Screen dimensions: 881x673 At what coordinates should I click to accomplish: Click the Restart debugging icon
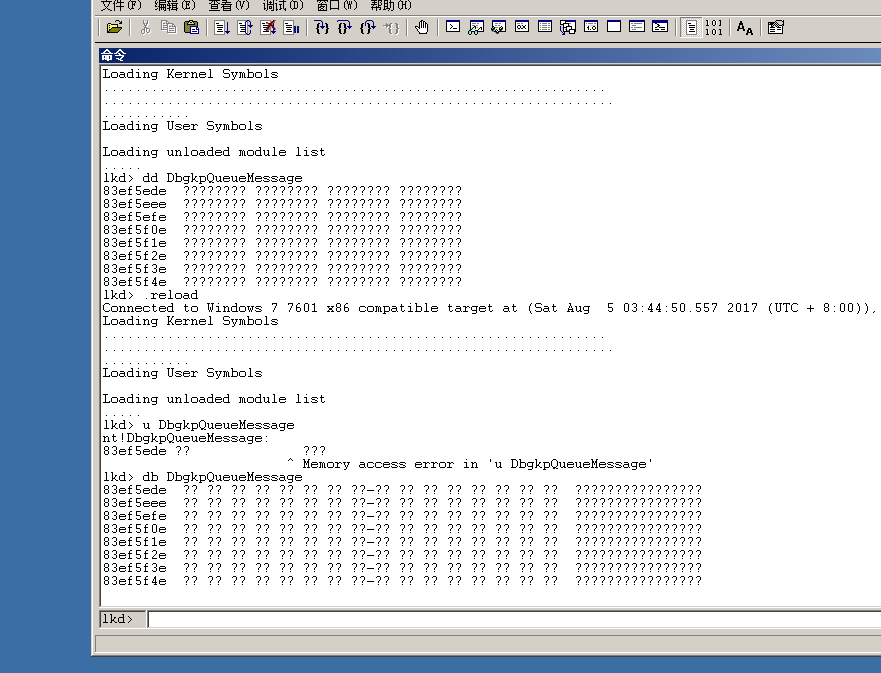(245, 27)
